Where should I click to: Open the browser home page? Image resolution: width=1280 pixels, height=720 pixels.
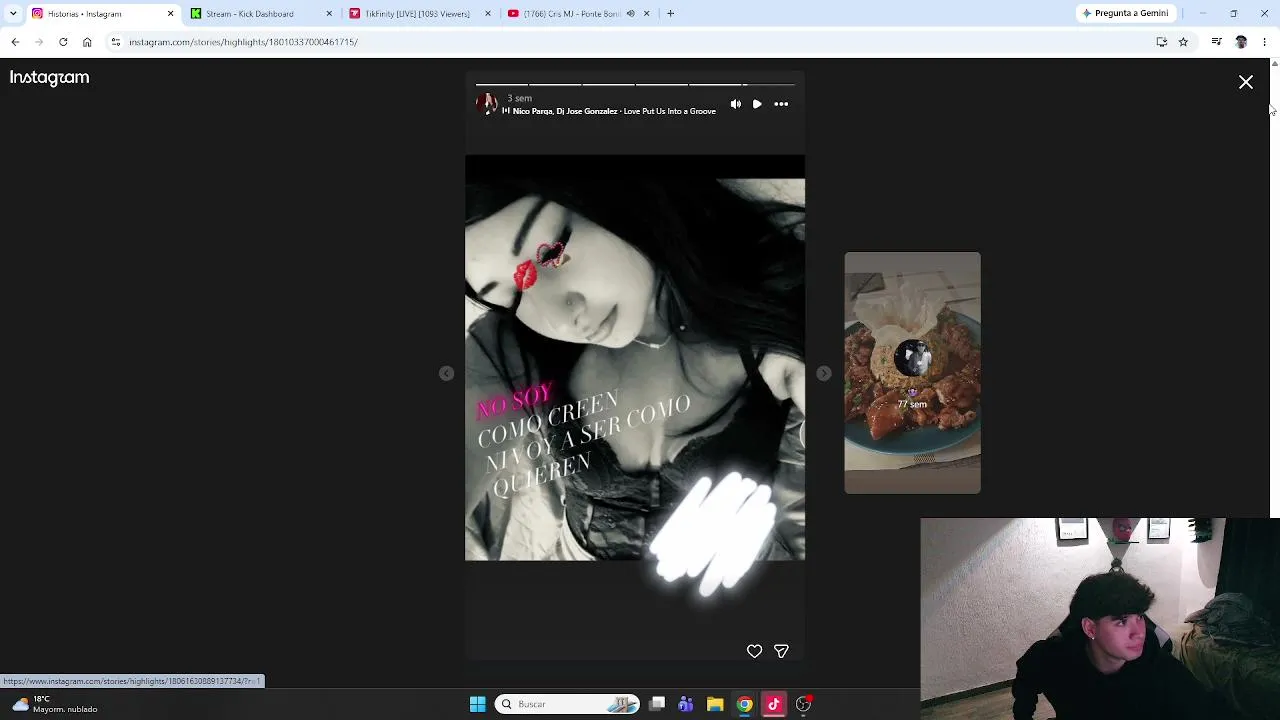pyautogui.click(x=87, y=42)
